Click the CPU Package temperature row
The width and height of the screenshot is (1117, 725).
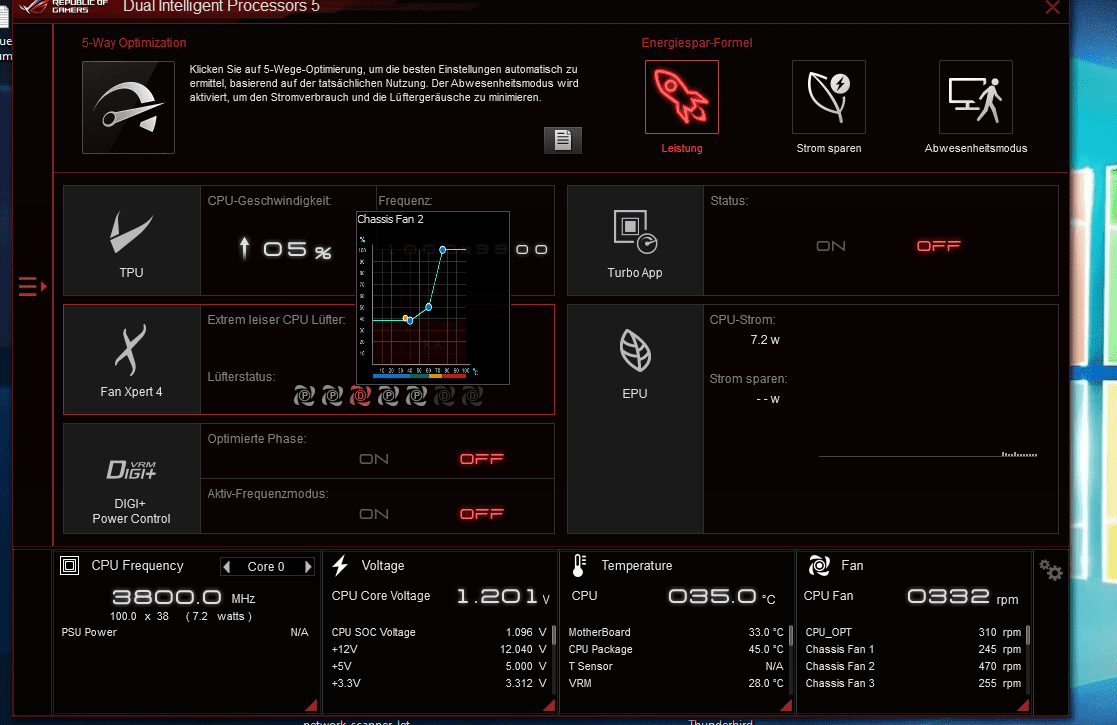pyautogui.click(x=675, y=649)
